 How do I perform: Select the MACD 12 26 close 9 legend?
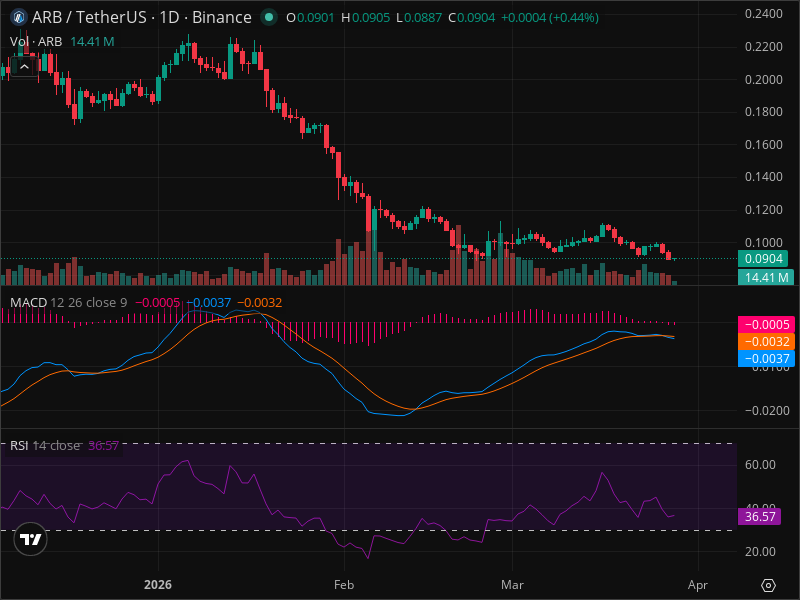point(68,303)
